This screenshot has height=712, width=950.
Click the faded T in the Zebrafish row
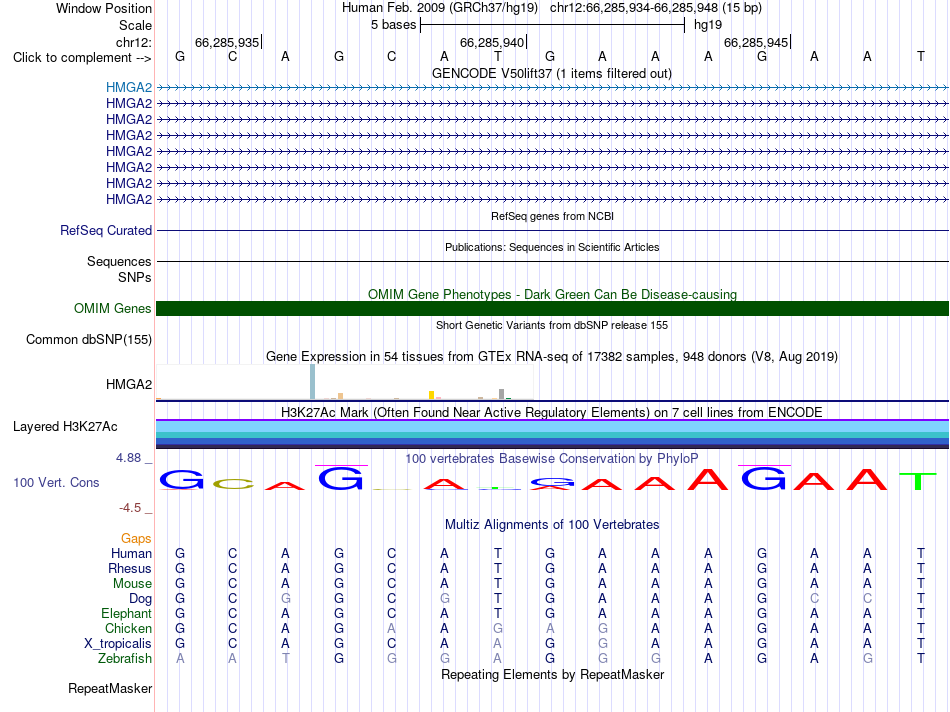coord(285,658)
